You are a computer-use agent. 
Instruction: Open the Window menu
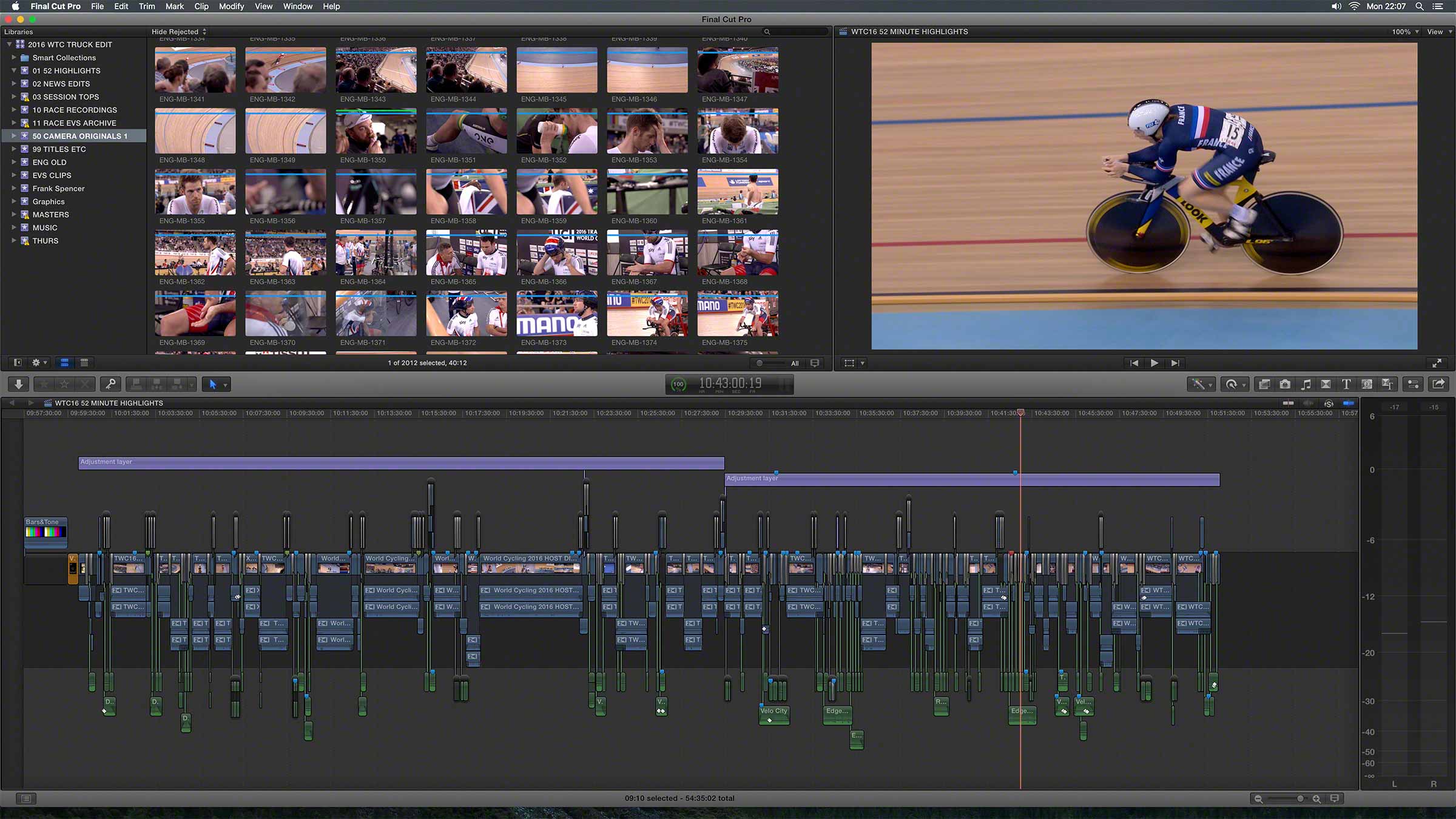point(297,6)
